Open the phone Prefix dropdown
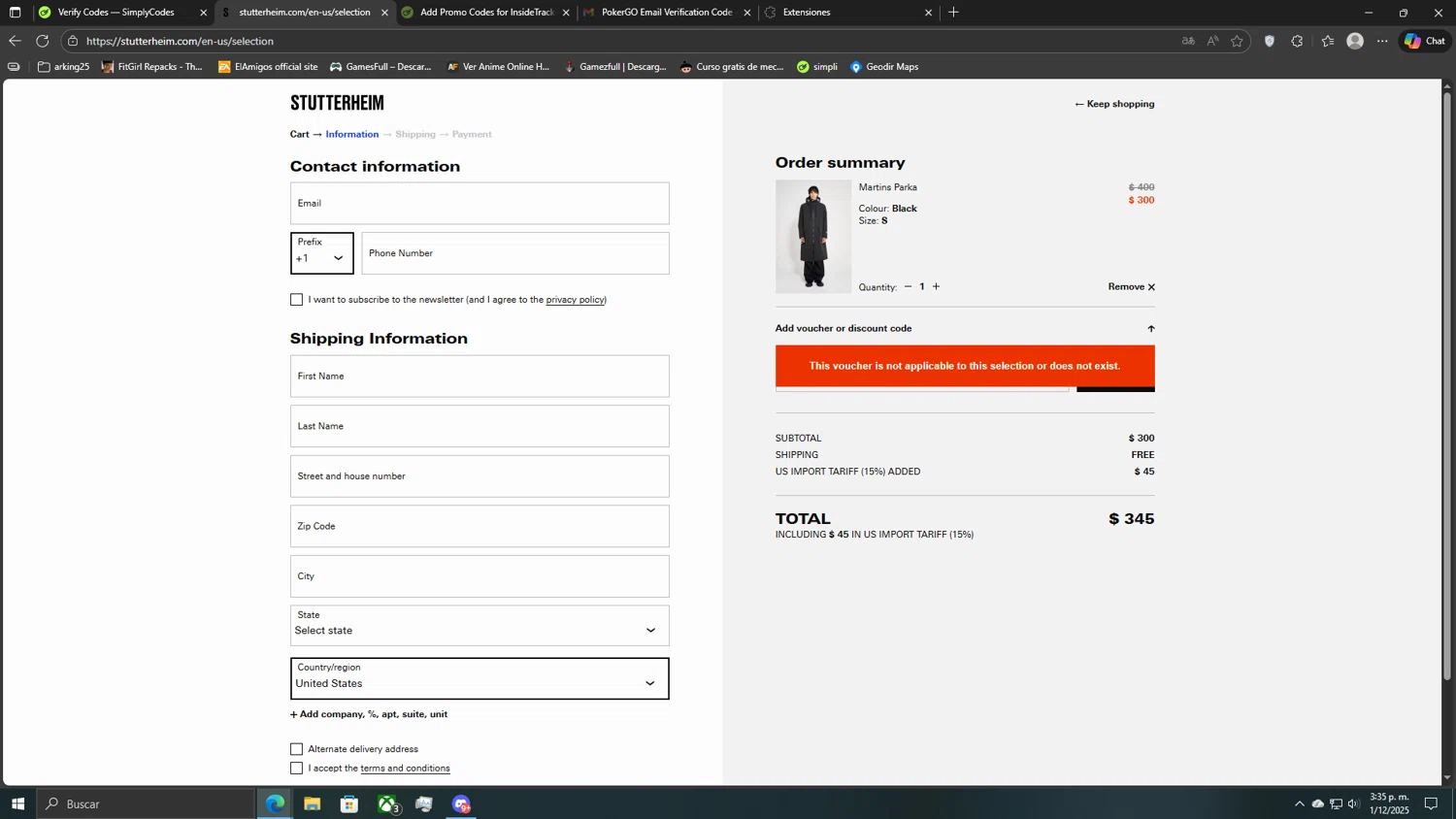Viewport: 1456px width, 819px height. [x=321, y=253]
